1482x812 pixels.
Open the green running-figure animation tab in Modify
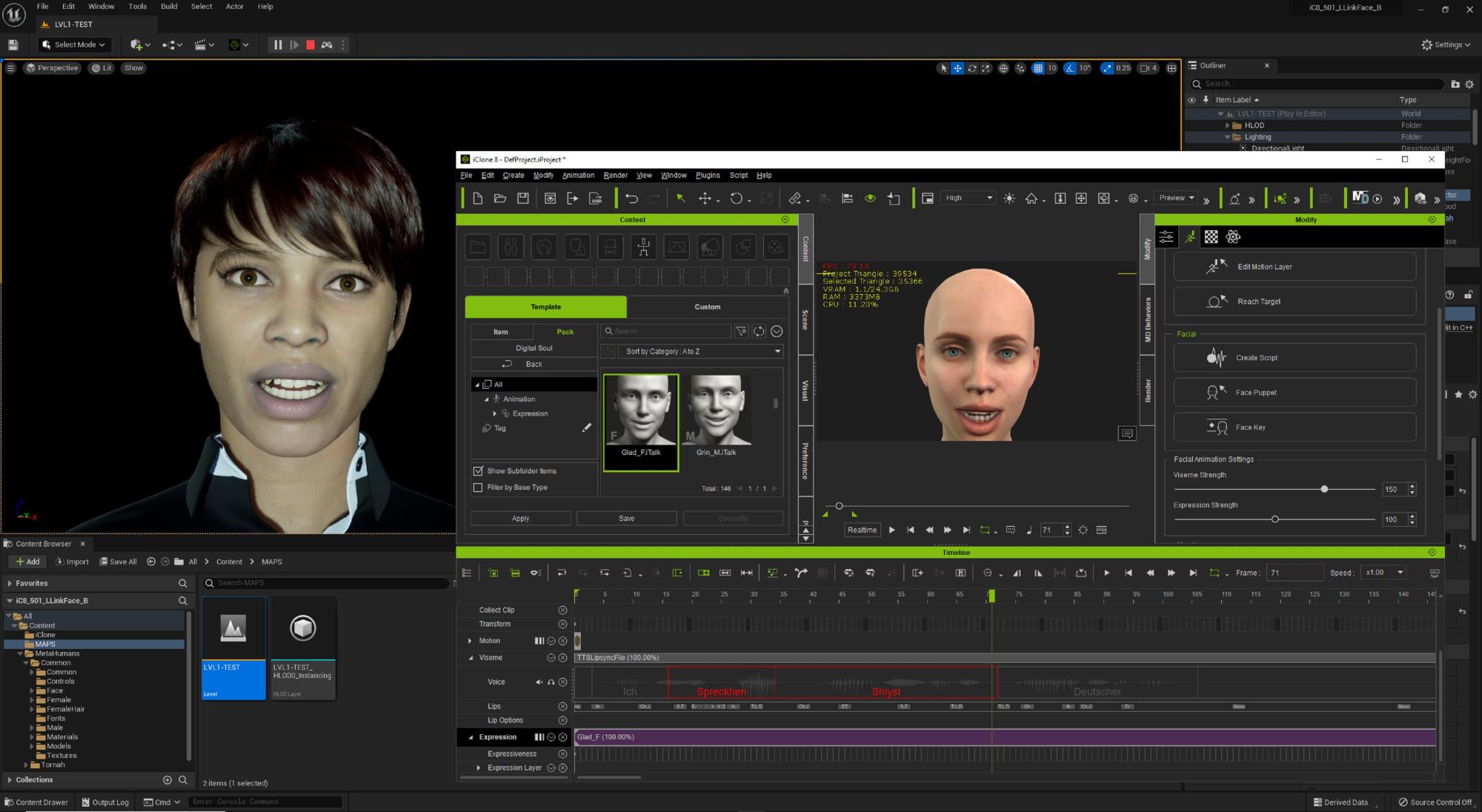tap(1189, 237)
